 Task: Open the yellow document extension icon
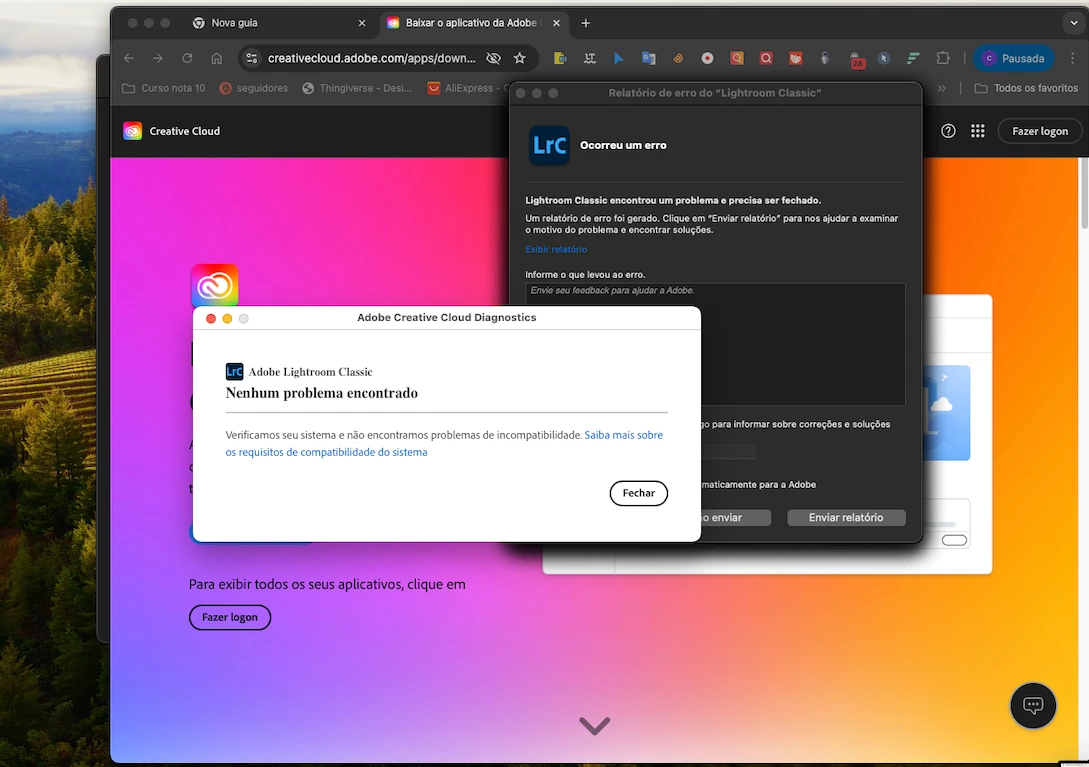click(560, 58)
